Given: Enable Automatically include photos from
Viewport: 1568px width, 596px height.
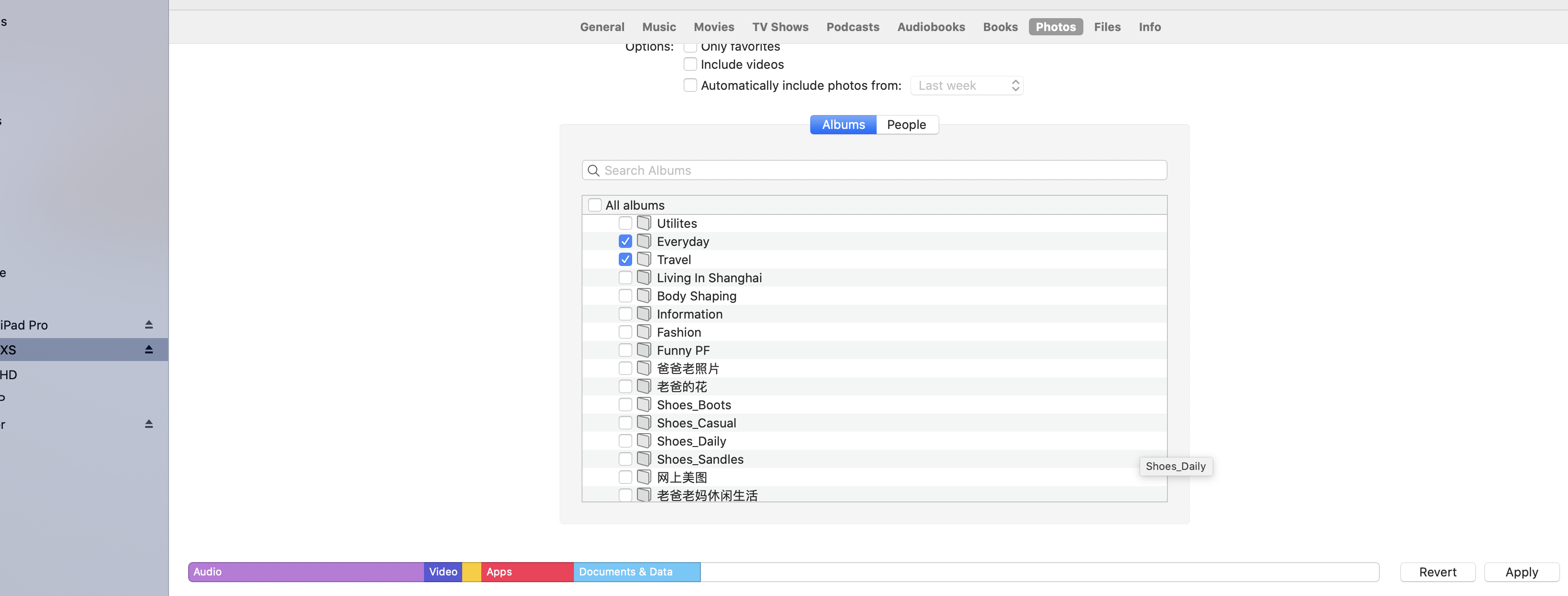Looking at the screenshot, I should click(x=689, y=85).
